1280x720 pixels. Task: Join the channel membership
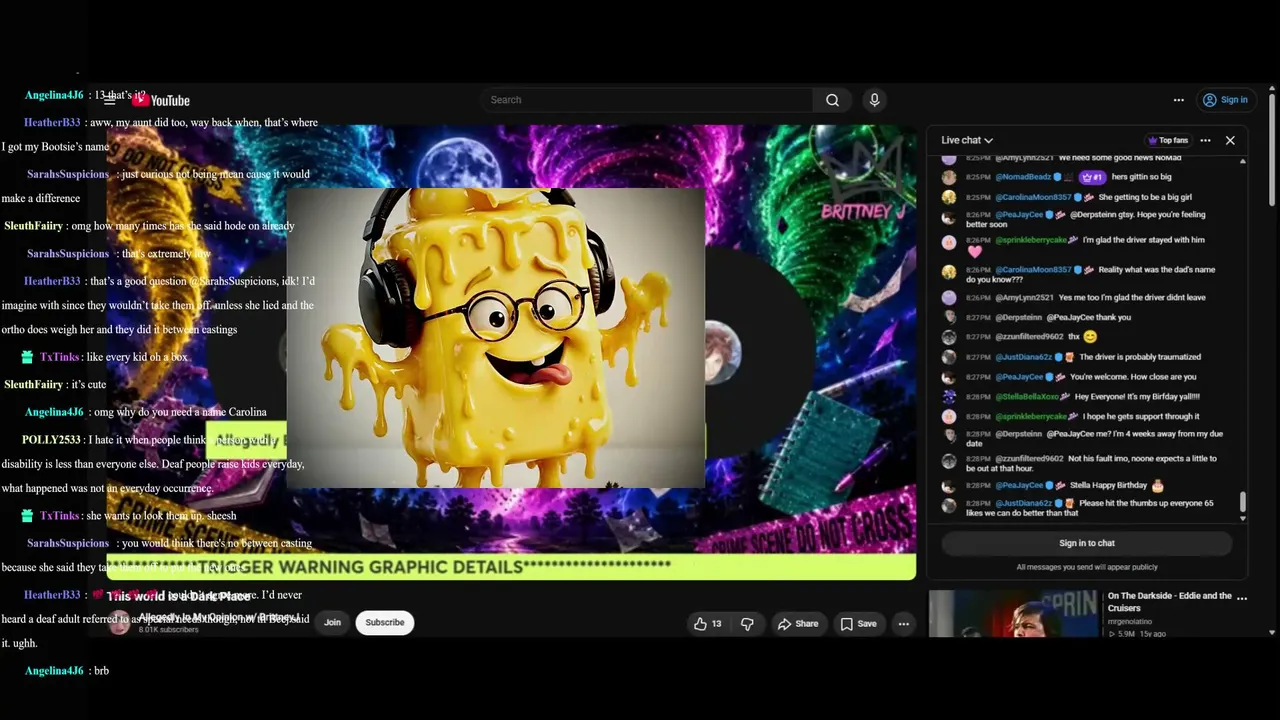point(332,623)
